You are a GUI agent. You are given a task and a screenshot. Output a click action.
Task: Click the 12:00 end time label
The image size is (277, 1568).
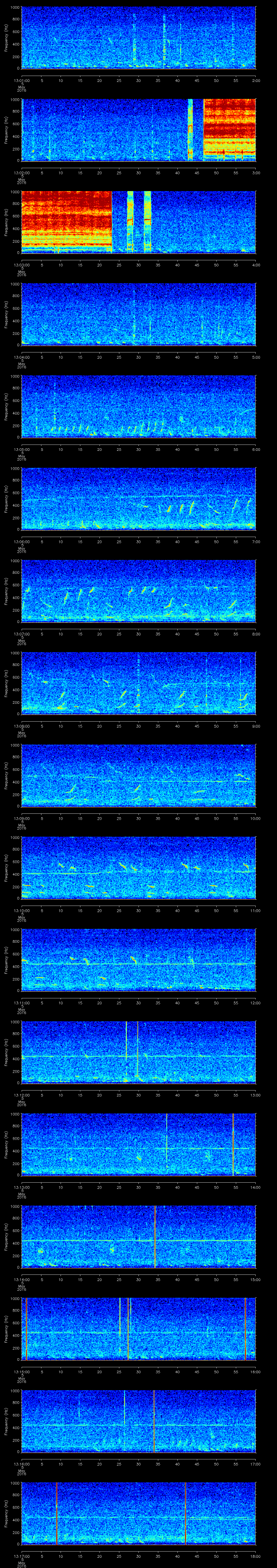coord(255,1003)
